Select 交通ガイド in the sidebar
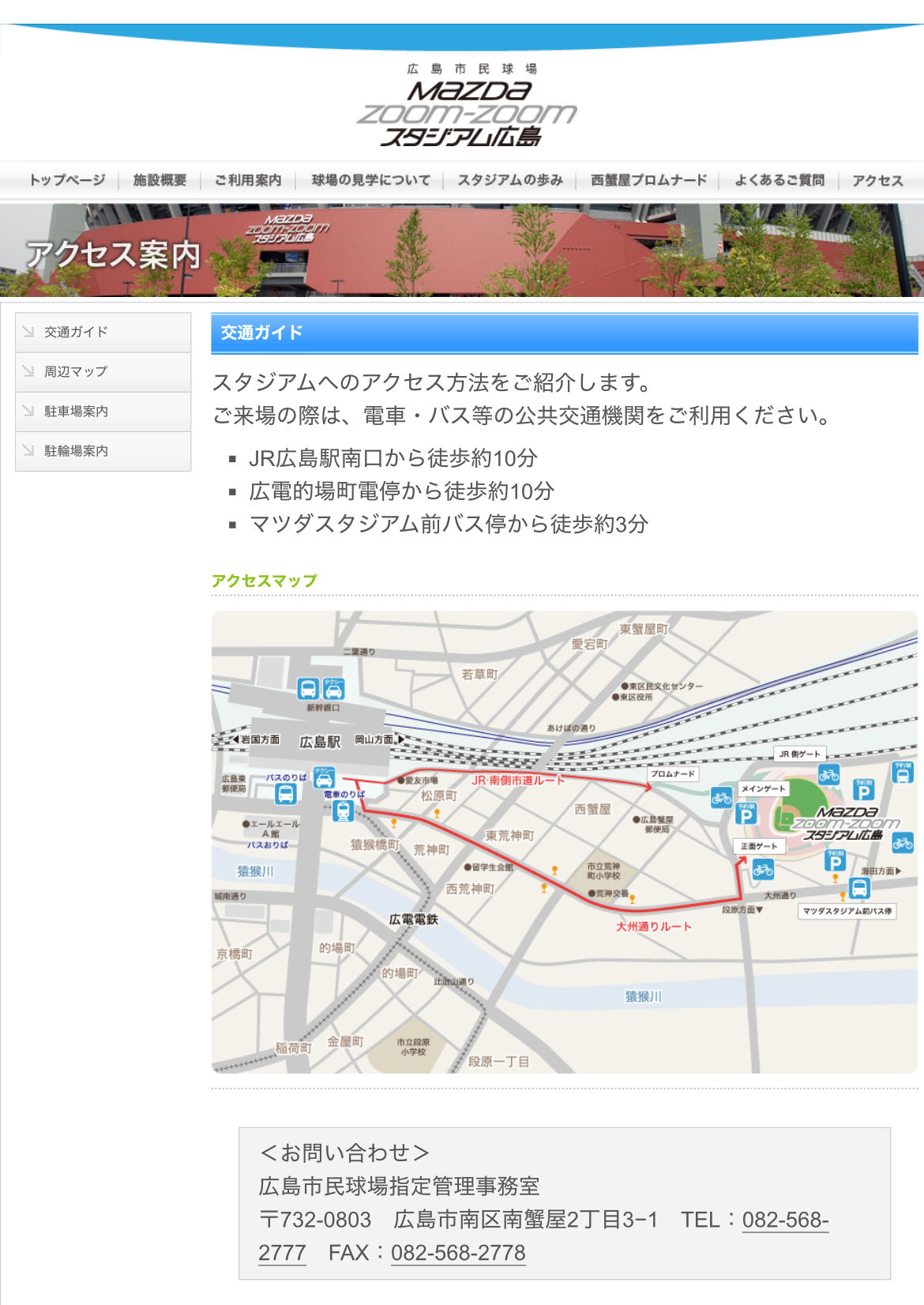 click(x=103, y=333)
